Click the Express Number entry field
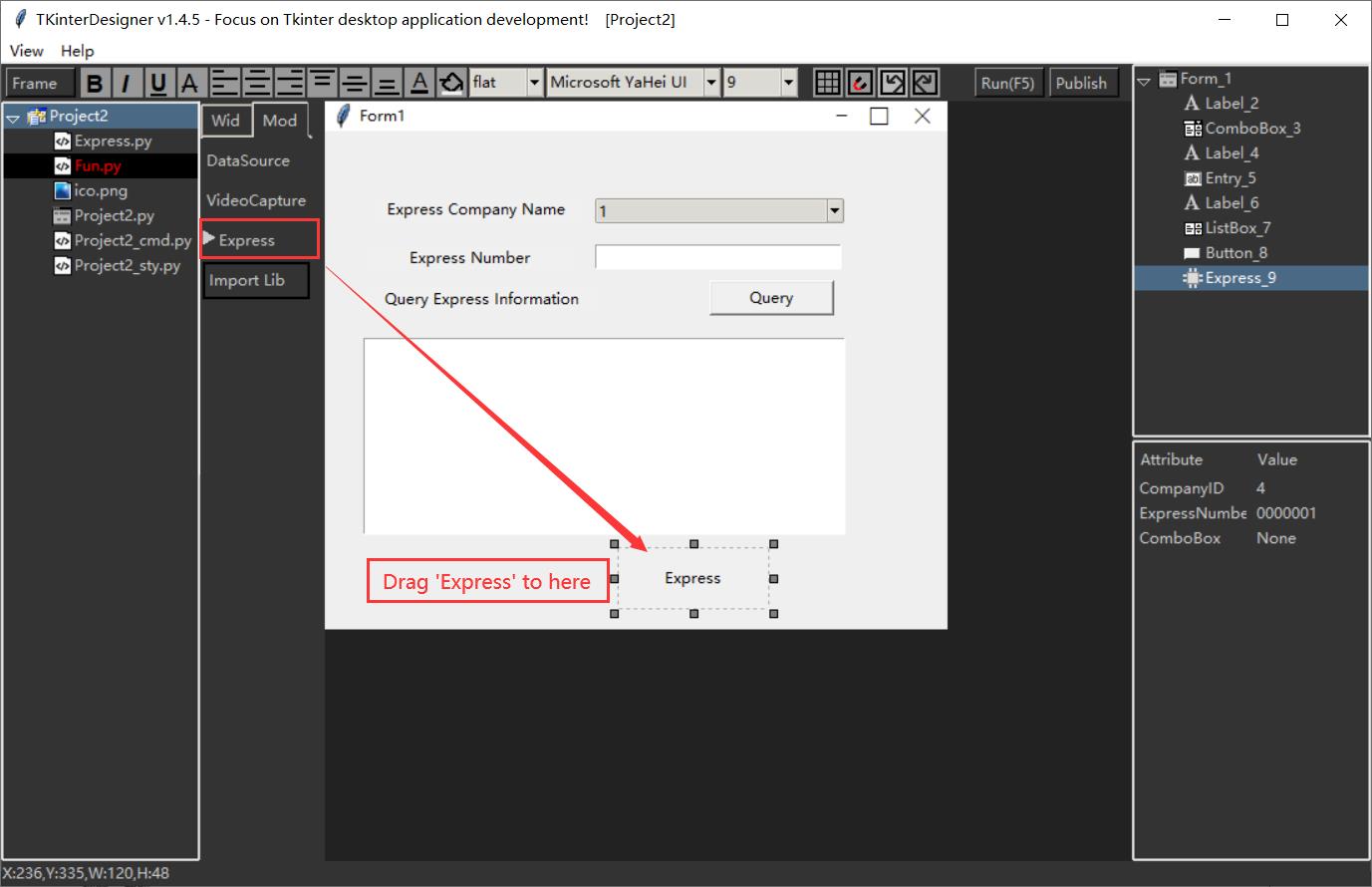Viewport: 1372px width, 887px height. click(718, 257)
